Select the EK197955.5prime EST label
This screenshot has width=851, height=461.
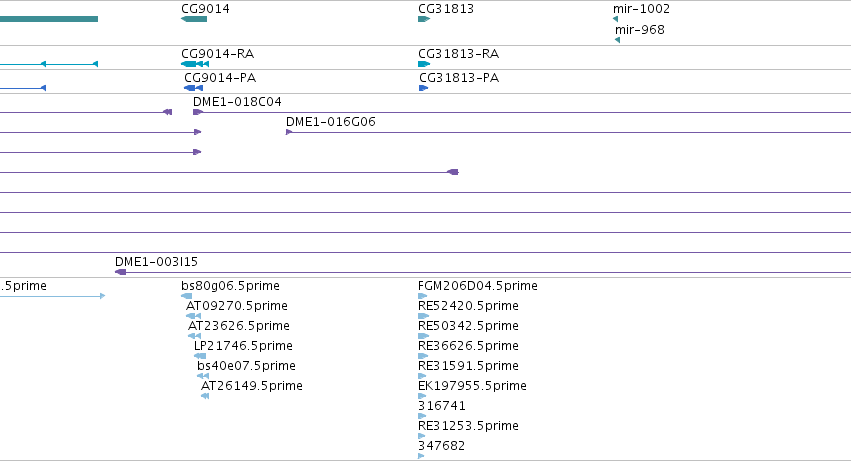click(472, 386)
